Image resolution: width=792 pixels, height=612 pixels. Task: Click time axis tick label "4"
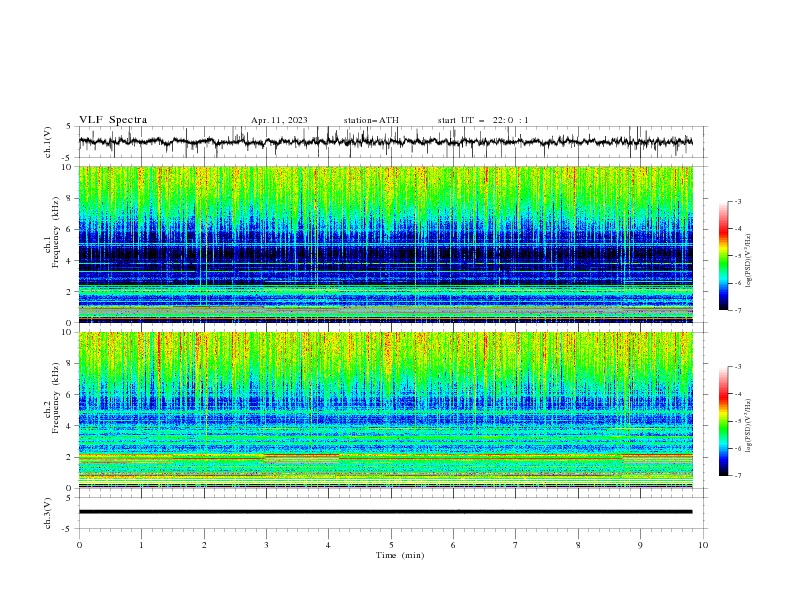click(x=328, y=545)
